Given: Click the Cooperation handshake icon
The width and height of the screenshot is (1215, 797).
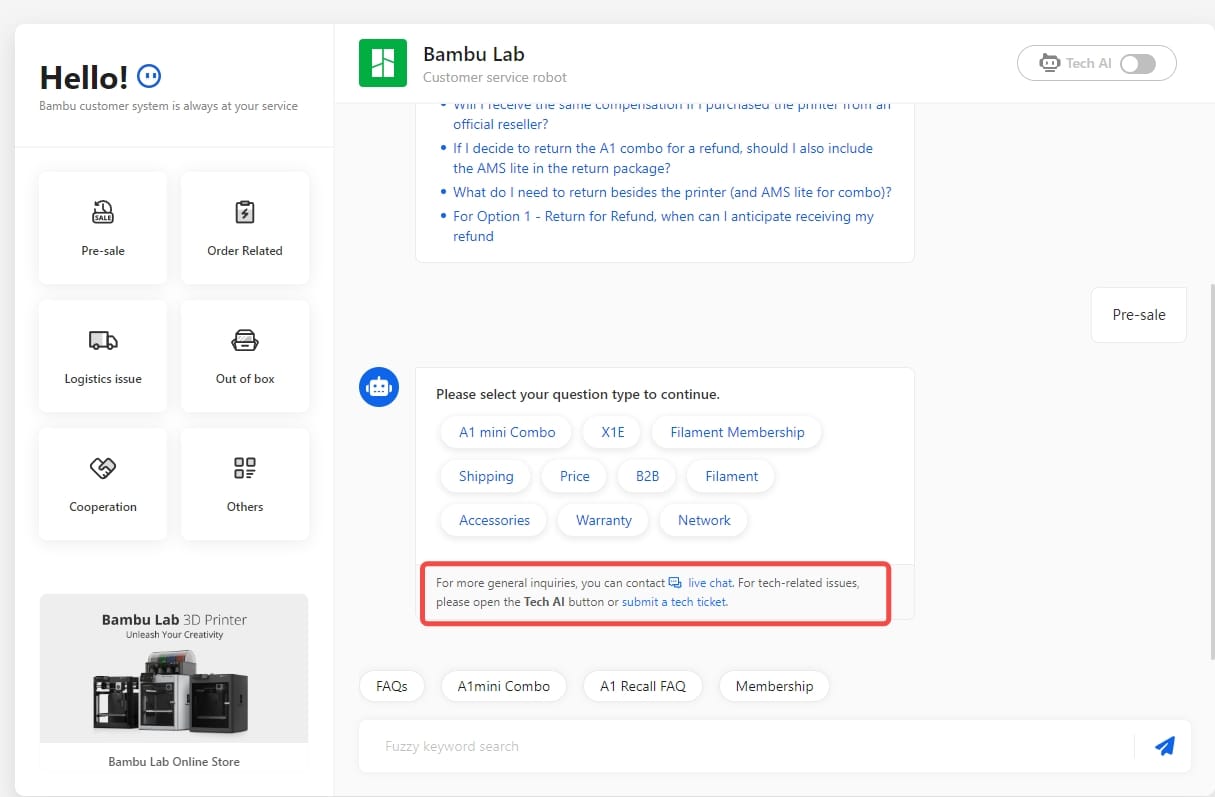Looking at the screenshot, I should [x=103, y=468].
